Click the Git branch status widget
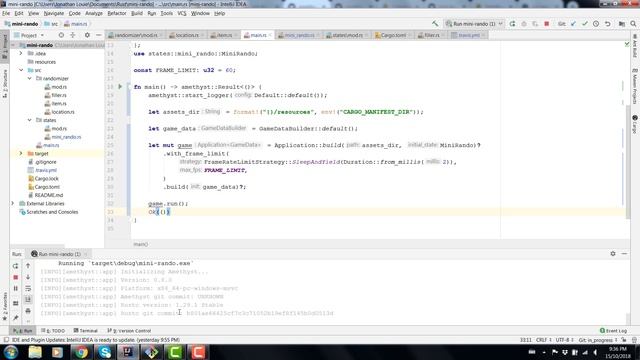The width and height of the screenshot is (640, 360). click(x=598, y=340)
